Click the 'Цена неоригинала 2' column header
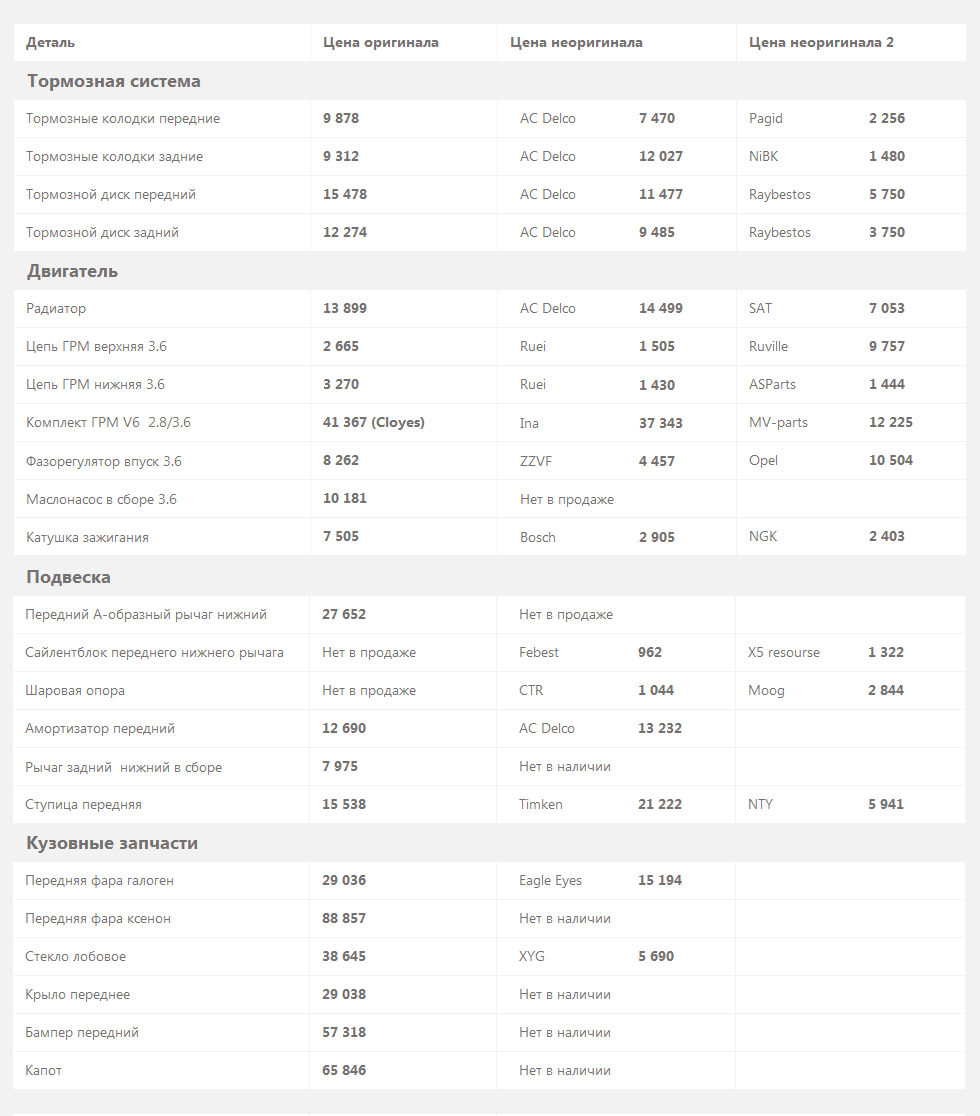980x1116 pixels. [x=821, y=43]
